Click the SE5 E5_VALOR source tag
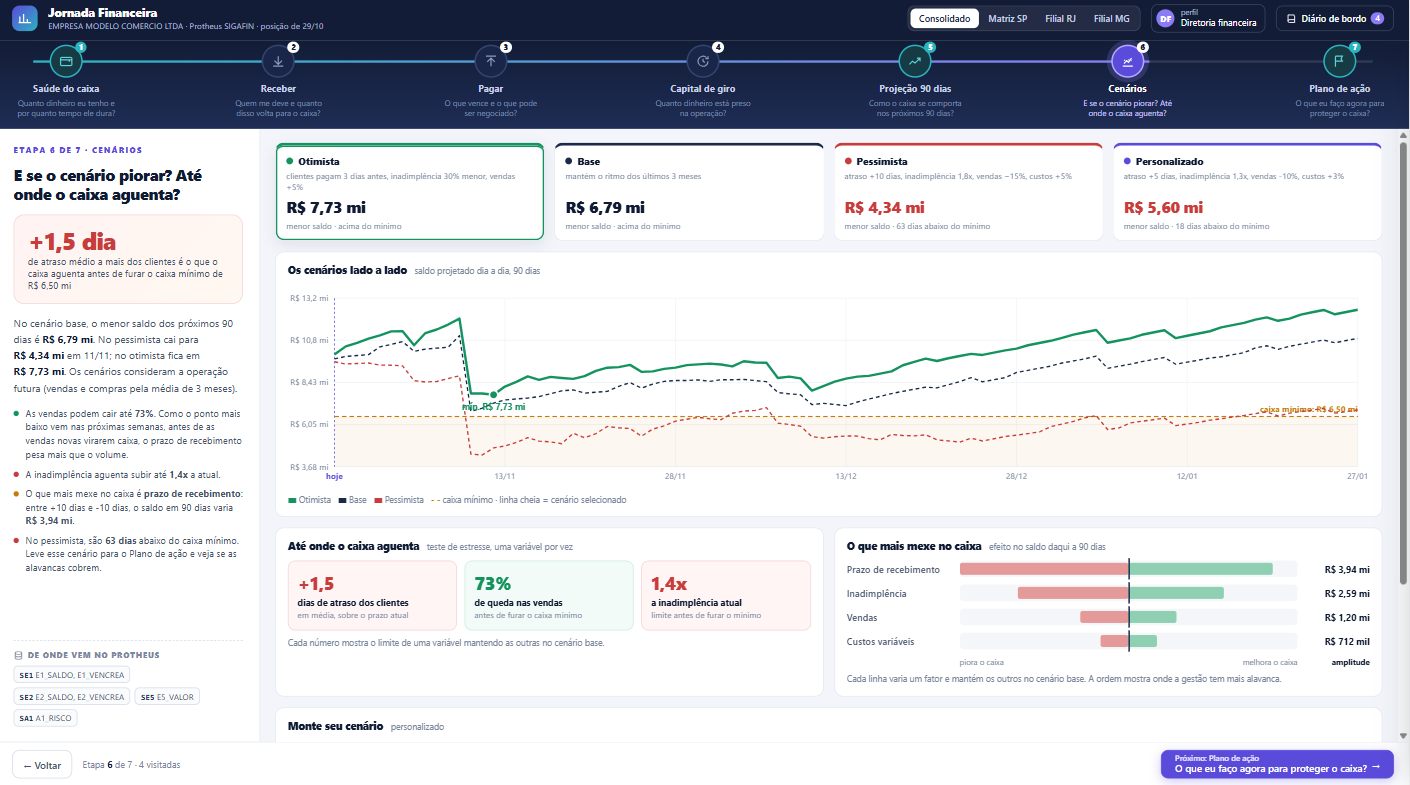Screen dimensions: 1410x785 click(x=167, y=697)
